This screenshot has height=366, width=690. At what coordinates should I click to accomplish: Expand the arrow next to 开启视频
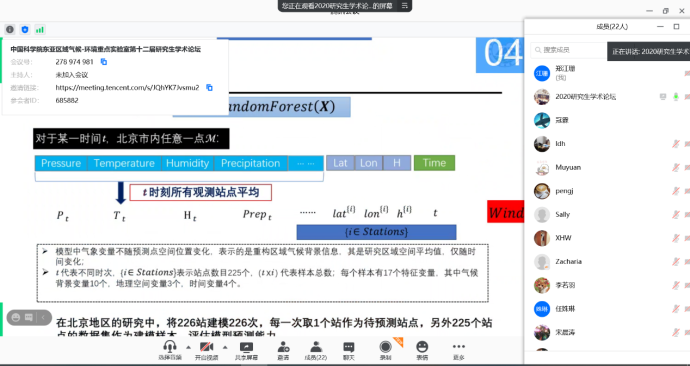(225, 347)
